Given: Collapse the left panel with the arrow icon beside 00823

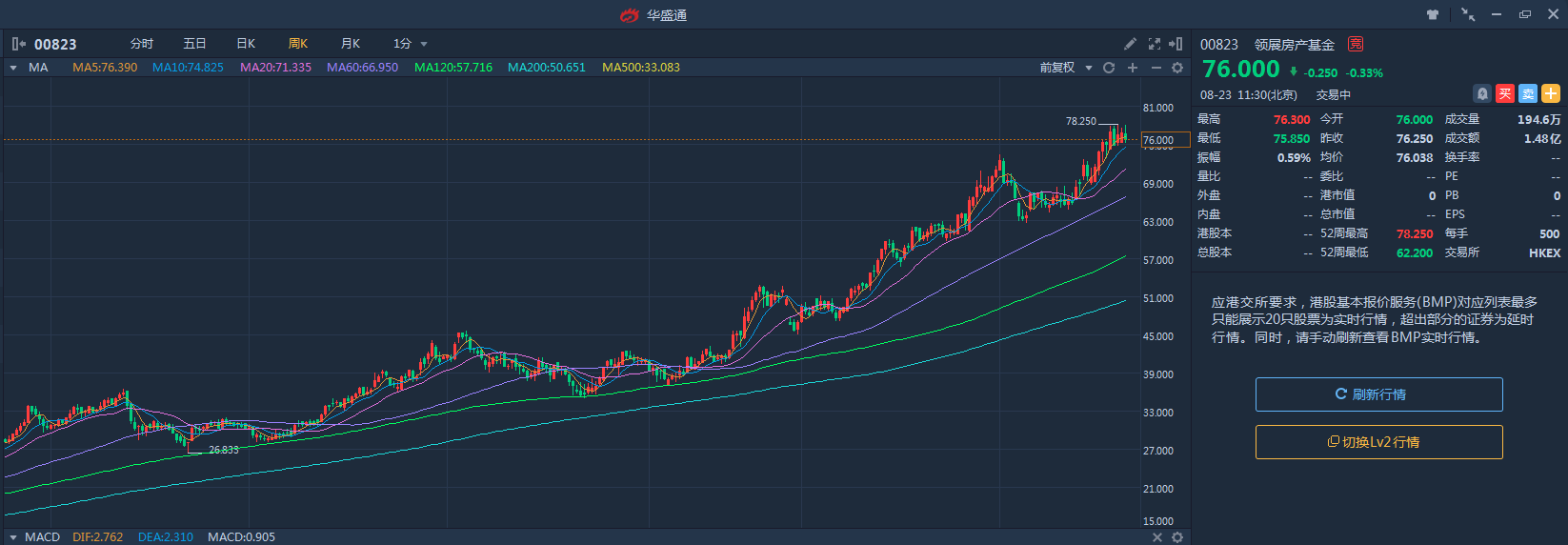Looking at the screenshot, I should tap(18, 44).
